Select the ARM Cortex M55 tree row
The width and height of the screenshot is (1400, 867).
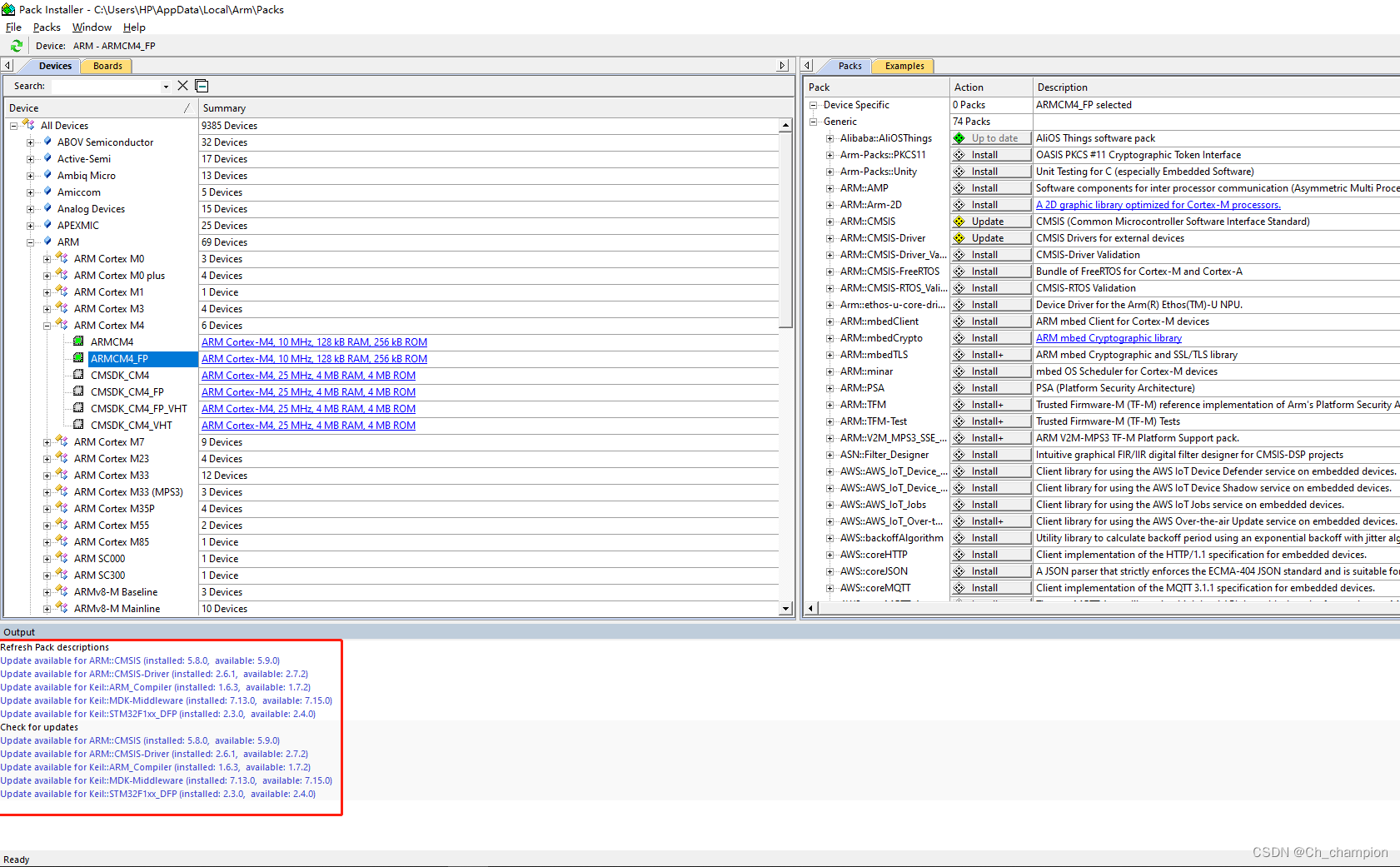pos(112,526)
